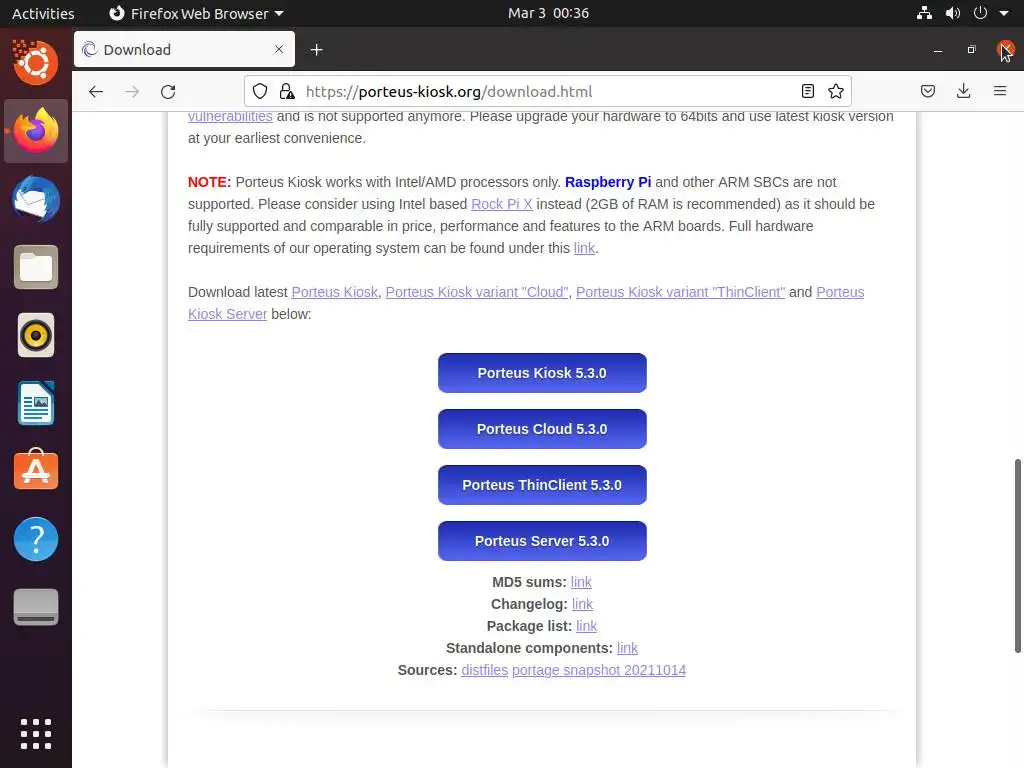Image resolution: width=1024 pixels, height=768 pixels.
Task: Launch Rhythmbox from the dock
Action: coord(36,336)
